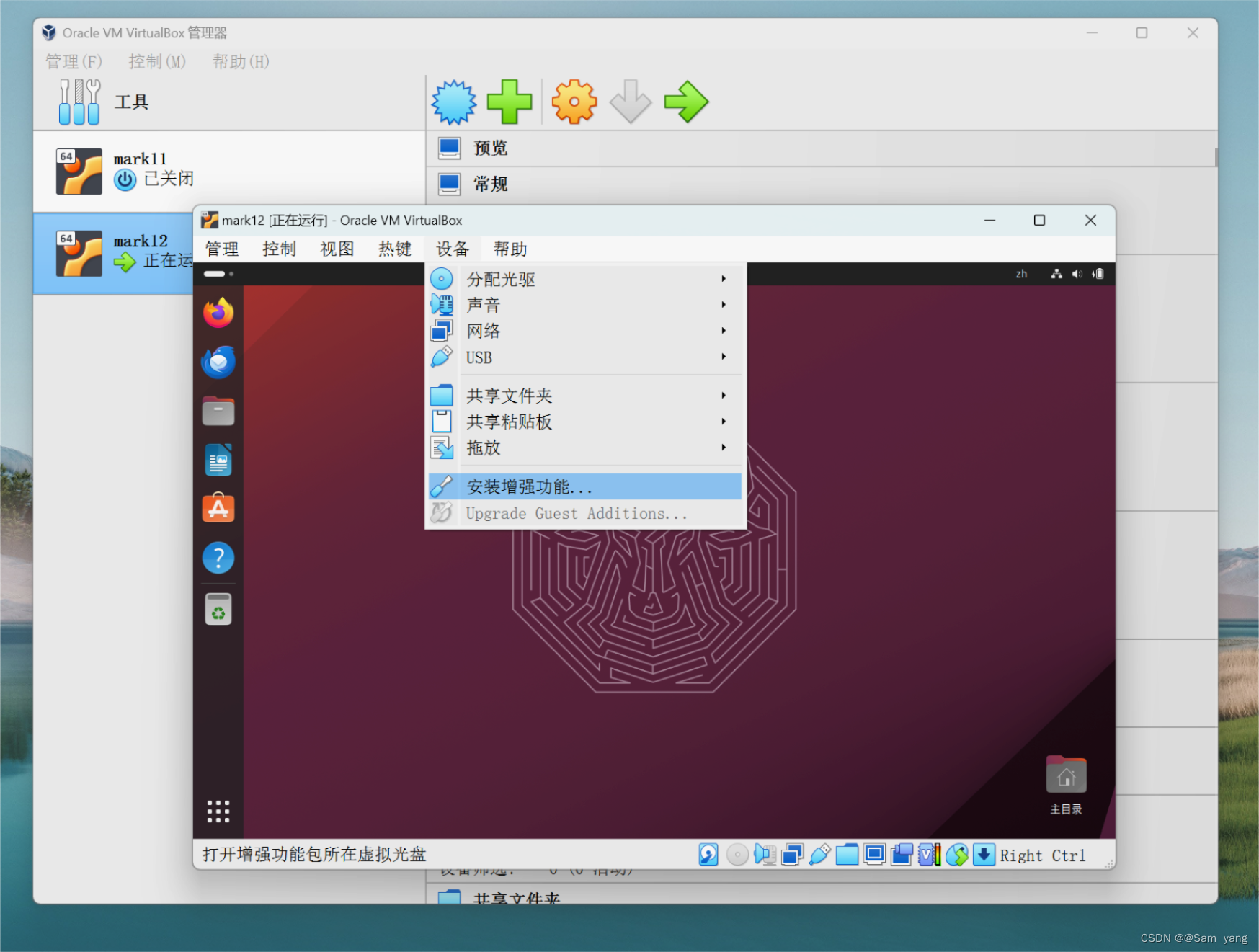Click the hard disk activity status bar icon
1259x952 pixels.
[x=708, y=855]
